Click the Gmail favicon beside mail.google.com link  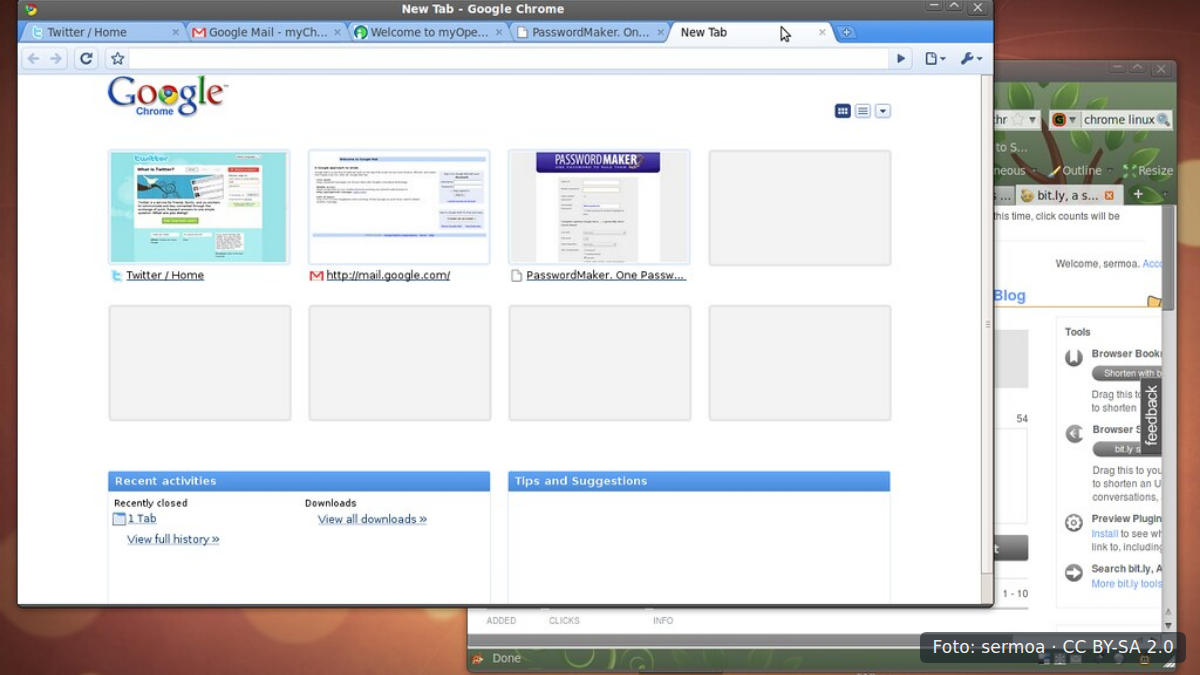click(x=316, y=276)
